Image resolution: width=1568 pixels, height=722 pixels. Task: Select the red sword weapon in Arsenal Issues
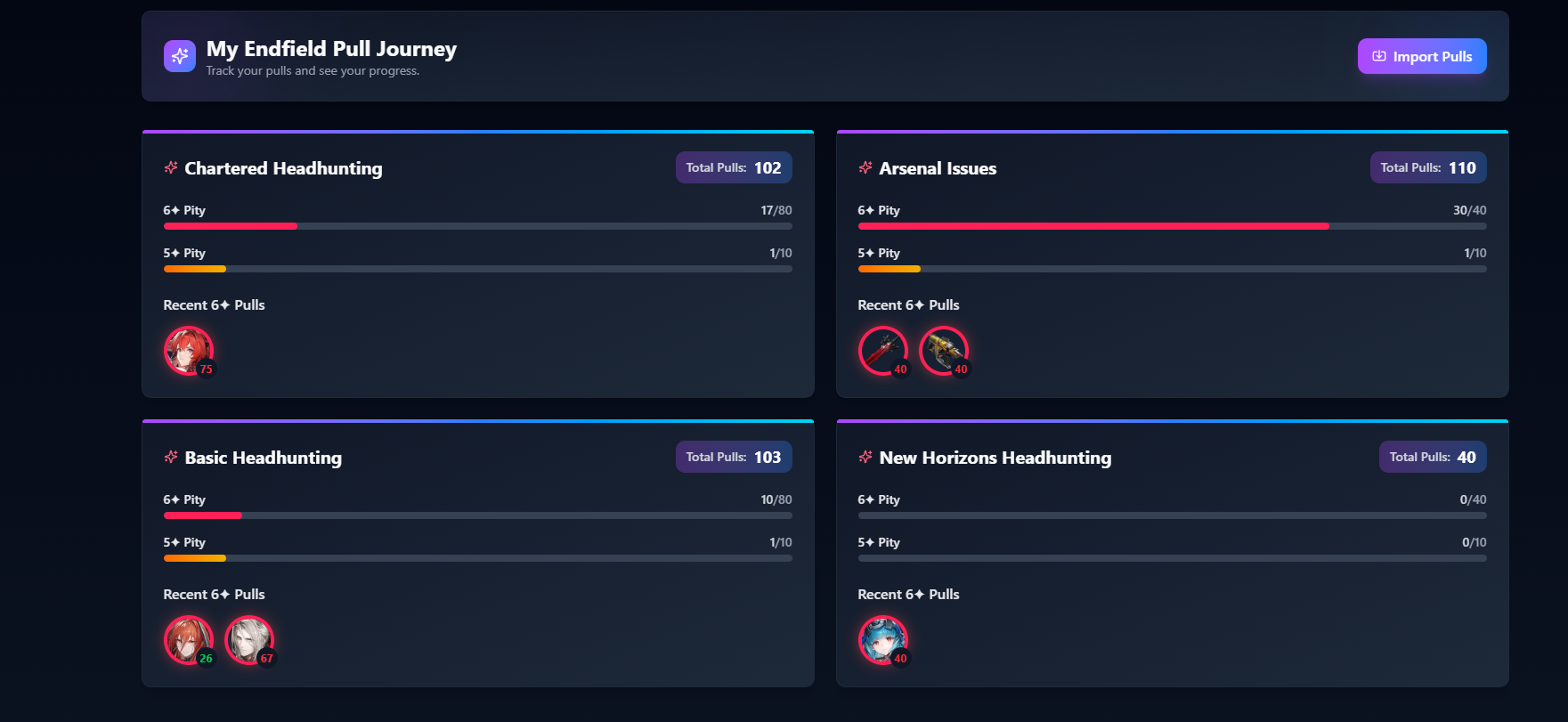(883, 351)
